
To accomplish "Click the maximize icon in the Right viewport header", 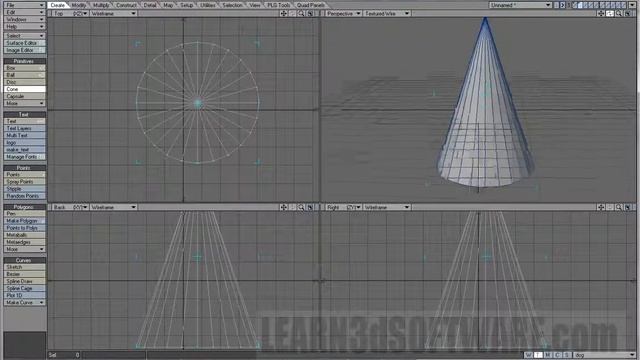I will 628,207.
